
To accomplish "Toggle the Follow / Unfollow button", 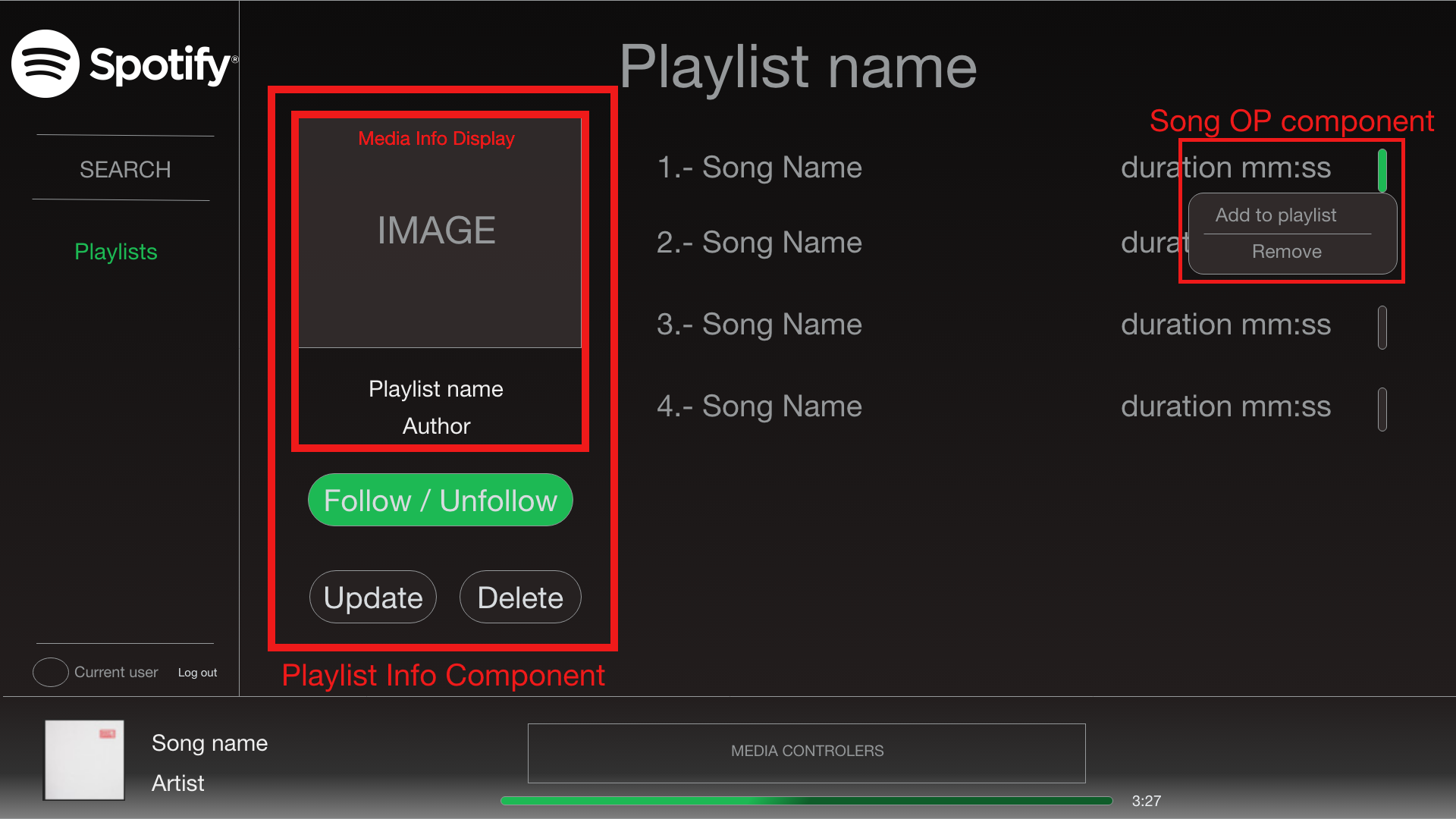I will tap(440, 500).
